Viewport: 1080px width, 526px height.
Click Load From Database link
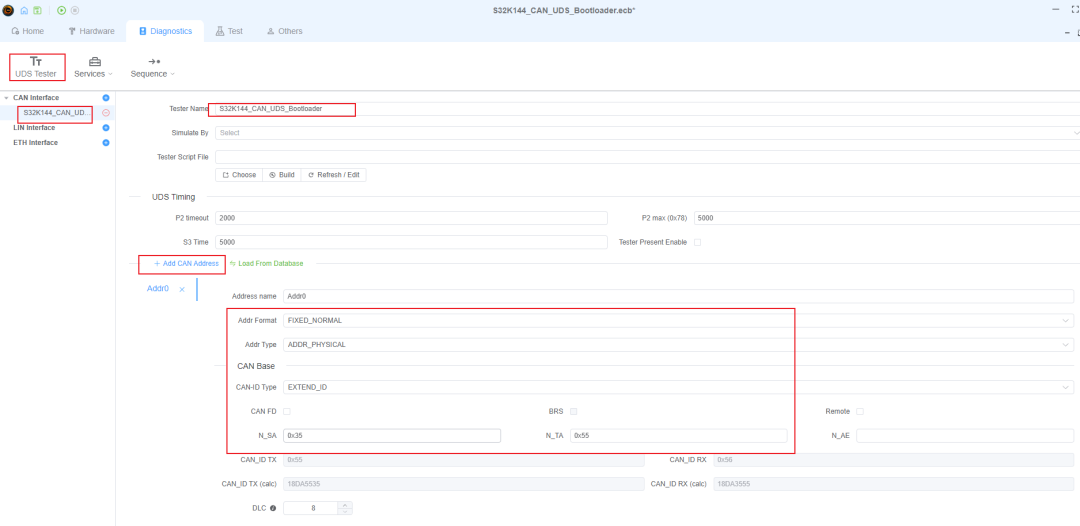(266, 263)
